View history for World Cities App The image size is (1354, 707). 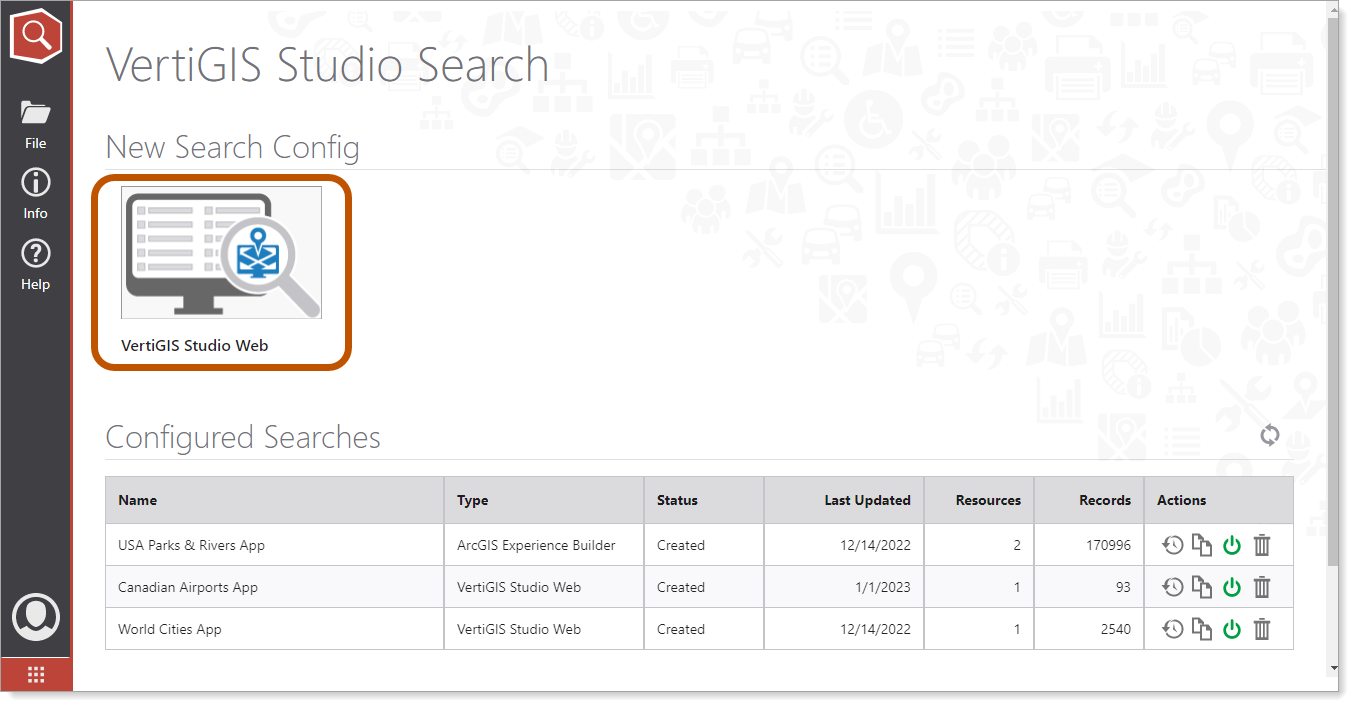(1173, 629)
